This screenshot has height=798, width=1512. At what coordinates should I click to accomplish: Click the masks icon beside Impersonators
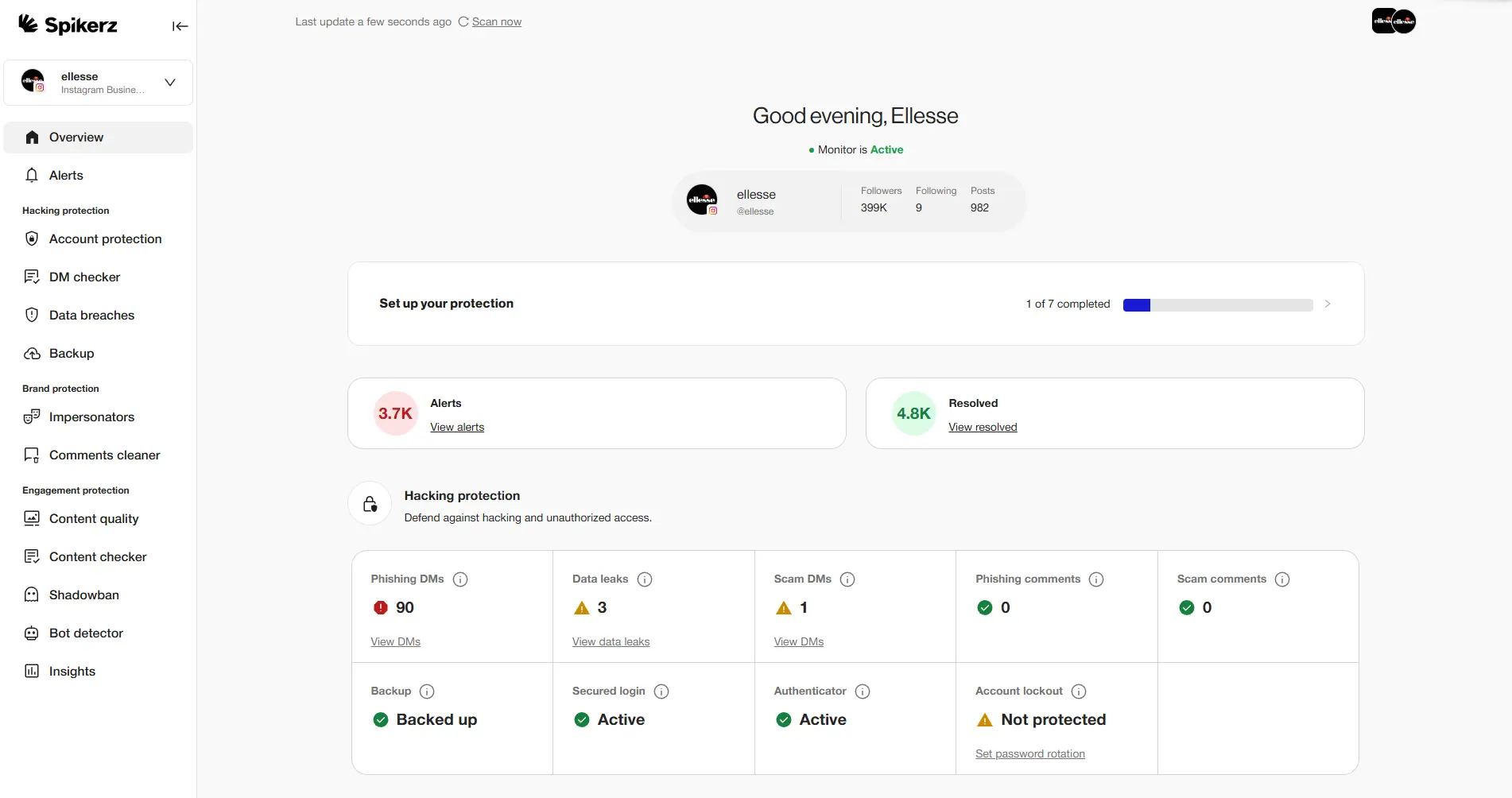(x=32, y=416)
